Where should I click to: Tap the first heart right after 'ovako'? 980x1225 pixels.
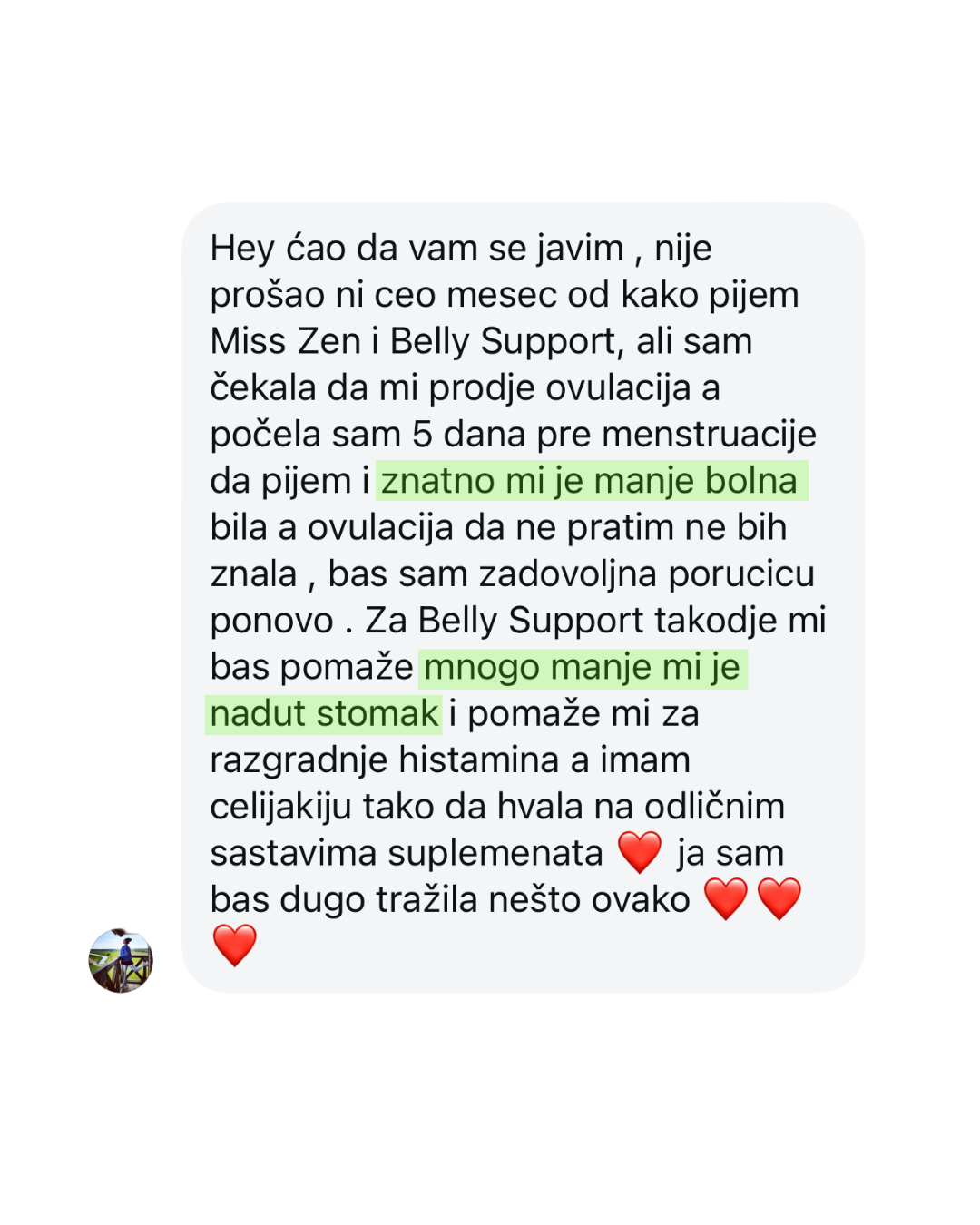726,899
